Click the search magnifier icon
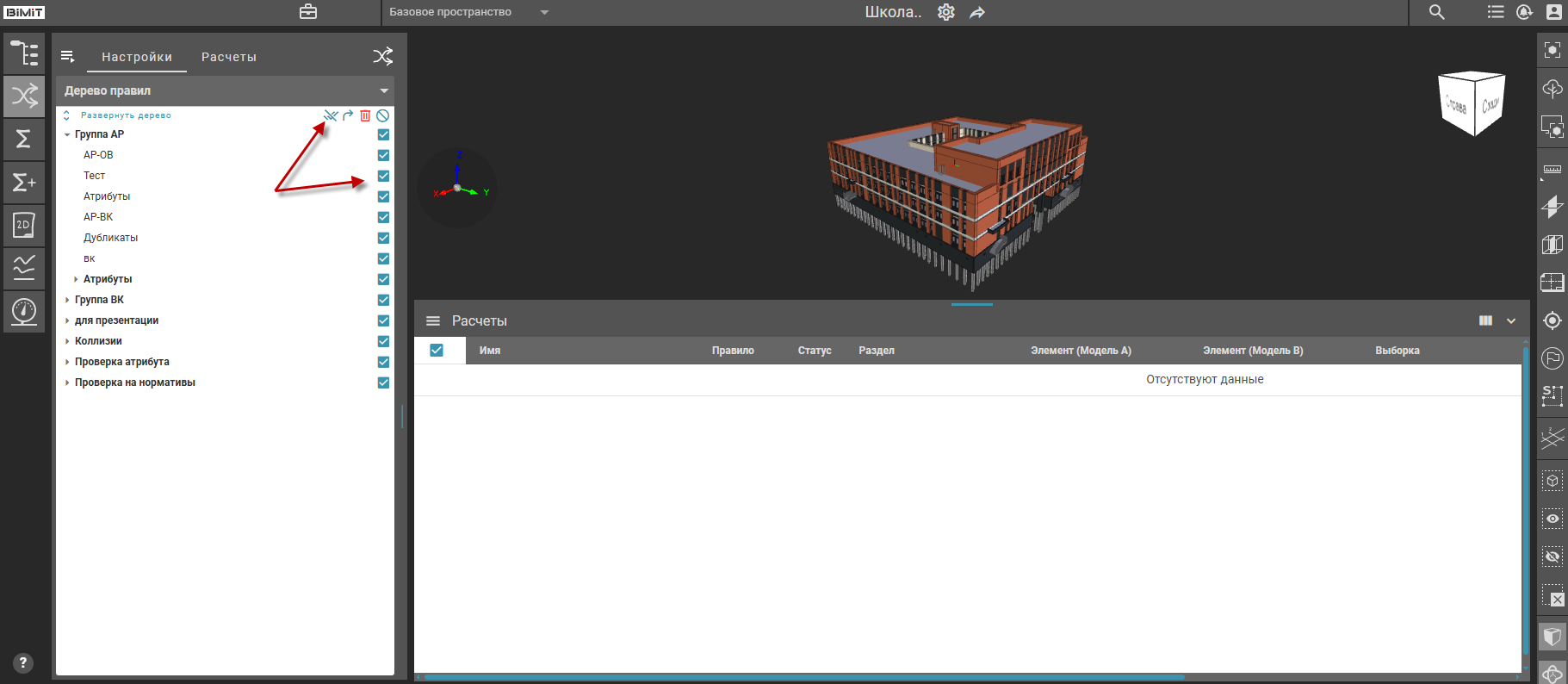The height and width of the screenshot is (684, 1568). coord(1436,12)
